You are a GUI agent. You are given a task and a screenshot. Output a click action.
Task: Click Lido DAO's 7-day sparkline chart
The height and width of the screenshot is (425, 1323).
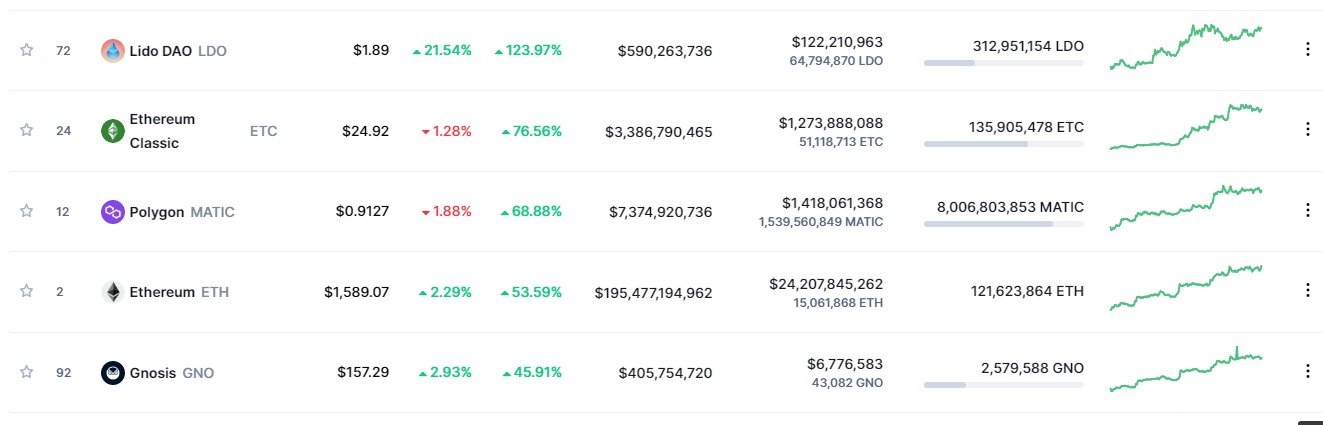coord(1186,46)
